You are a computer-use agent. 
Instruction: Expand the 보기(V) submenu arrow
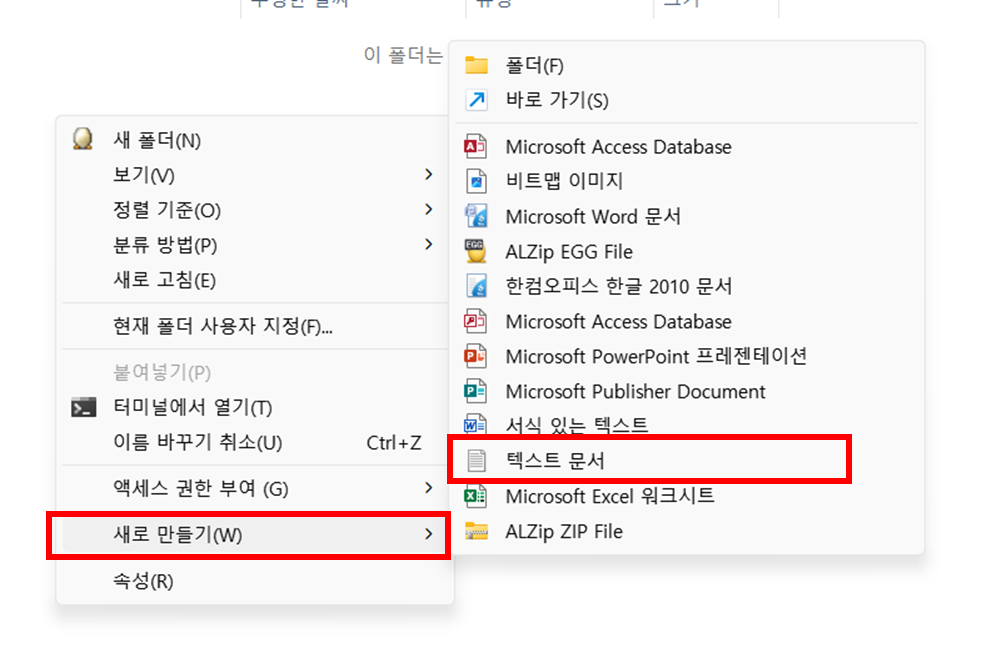click(x=428, y=175)
